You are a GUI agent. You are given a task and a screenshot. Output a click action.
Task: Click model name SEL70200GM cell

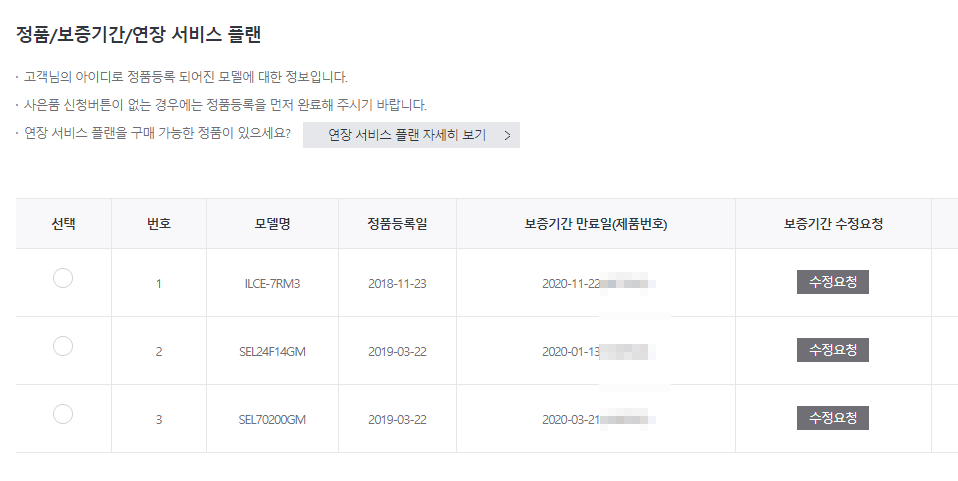tap(272, 420)
